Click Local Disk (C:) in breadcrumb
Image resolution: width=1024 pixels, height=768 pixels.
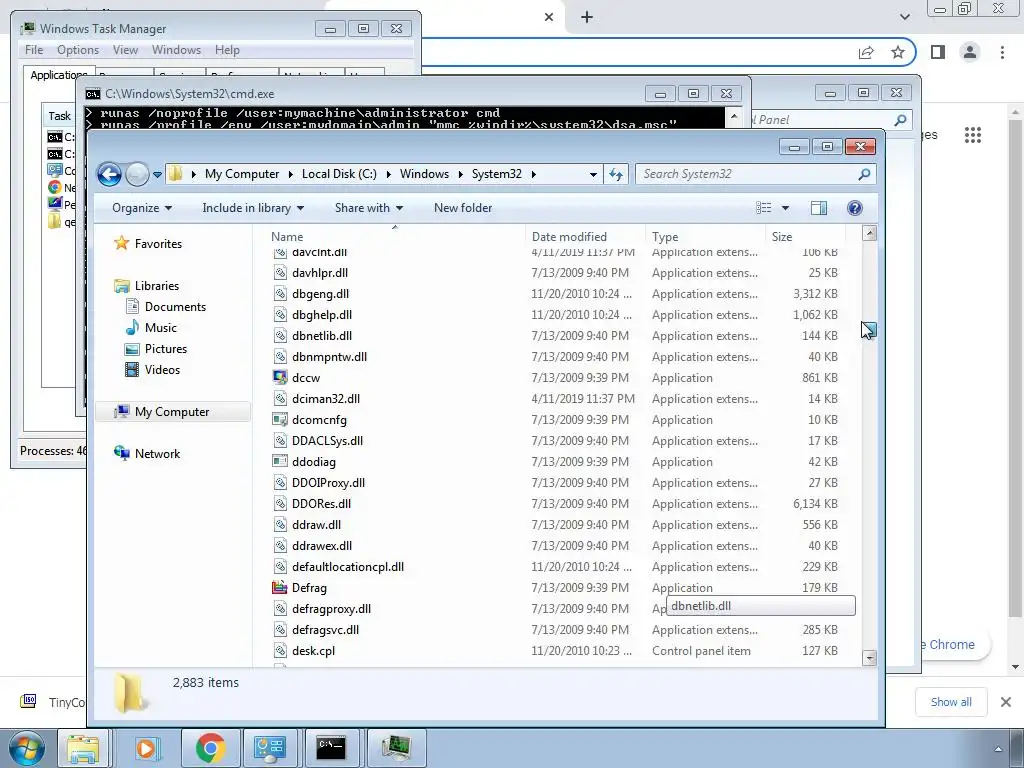click(339, 174)
